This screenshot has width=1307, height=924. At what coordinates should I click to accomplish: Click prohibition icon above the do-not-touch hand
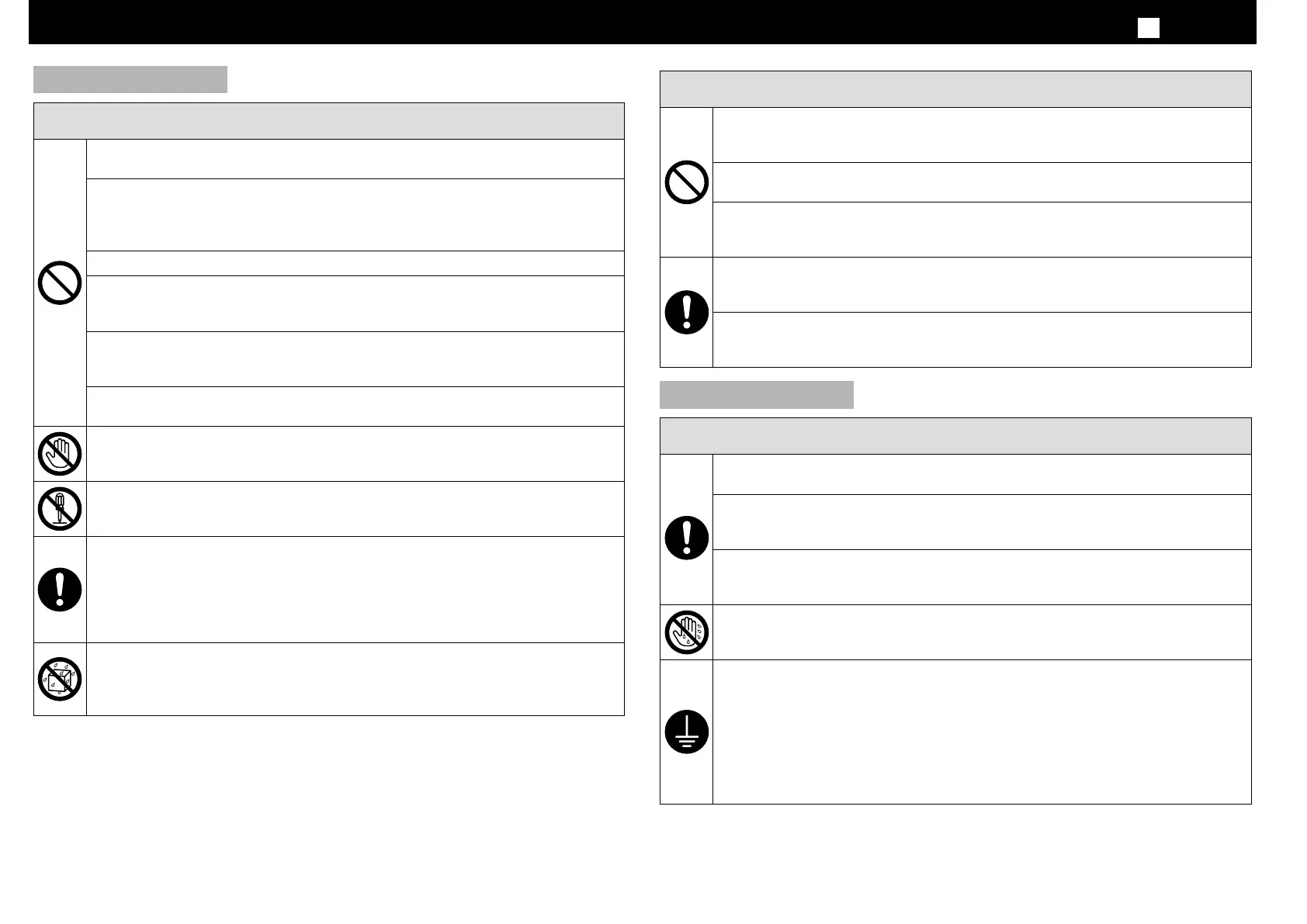click(60, 282)
